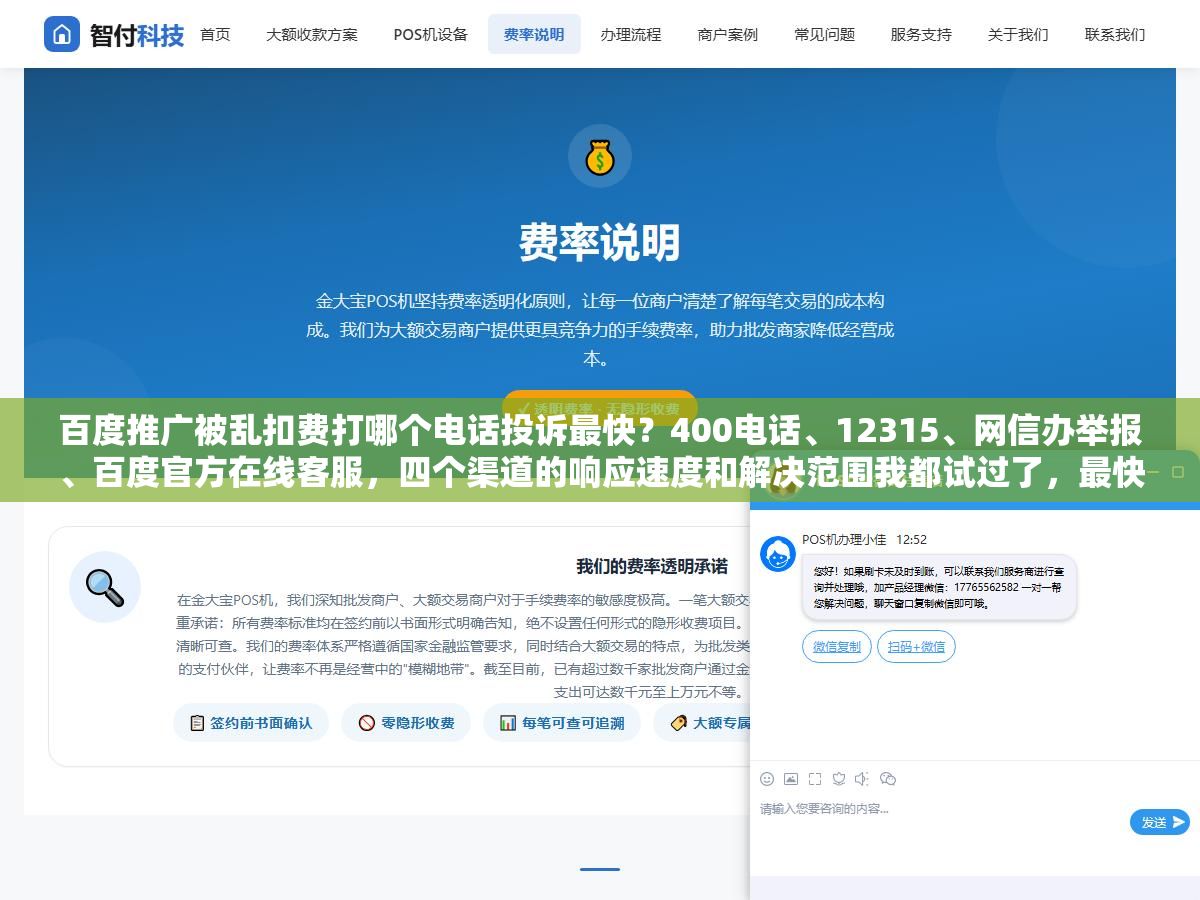This screenshot has height=900, width=1200.
Task: Go to 常见问题 page
Action: point(825,34)
